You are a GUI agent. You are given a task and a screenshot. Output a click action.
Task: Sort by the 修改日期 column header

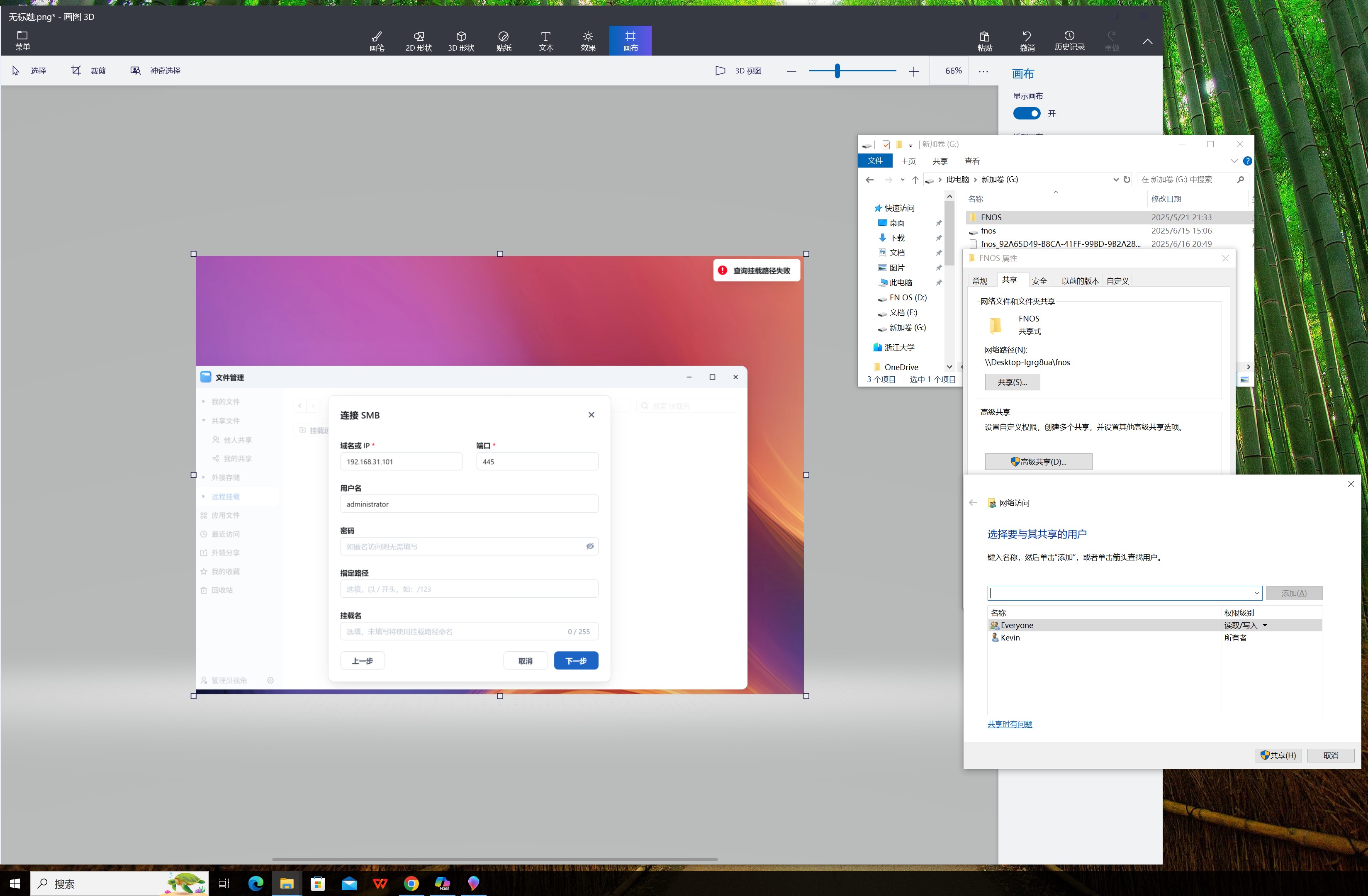pos(1166,199)
